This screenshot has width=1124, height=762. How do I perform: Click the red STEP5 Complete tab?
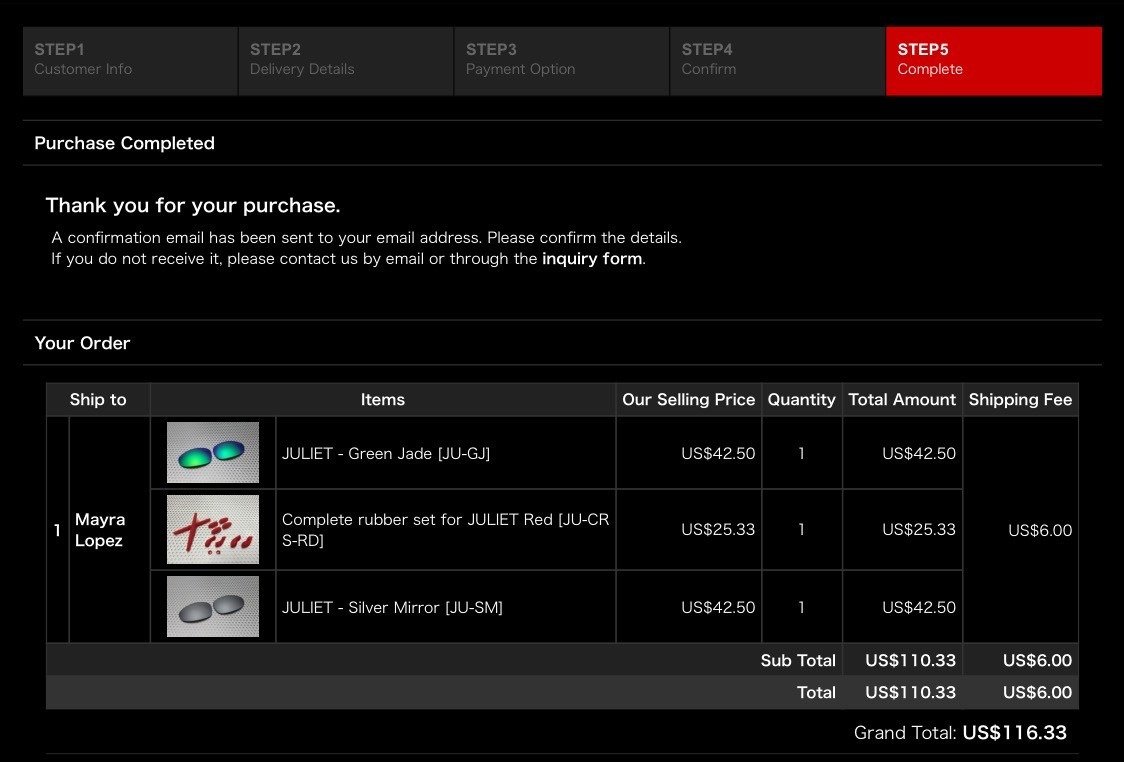tap(993, 60)
